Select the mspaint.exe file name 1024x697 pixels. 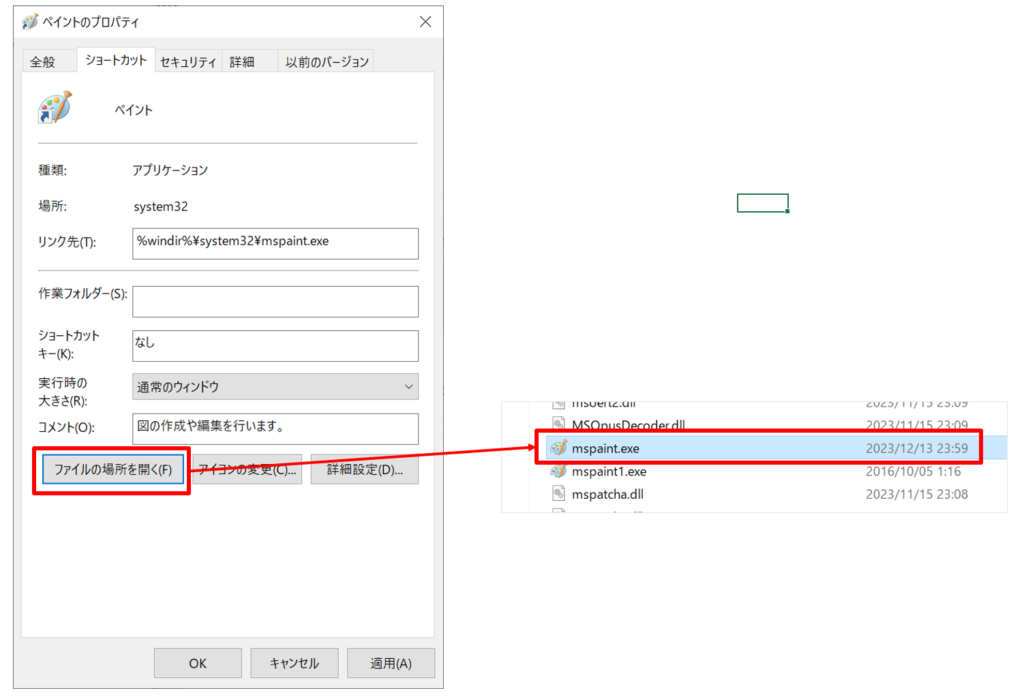point(605,448)
